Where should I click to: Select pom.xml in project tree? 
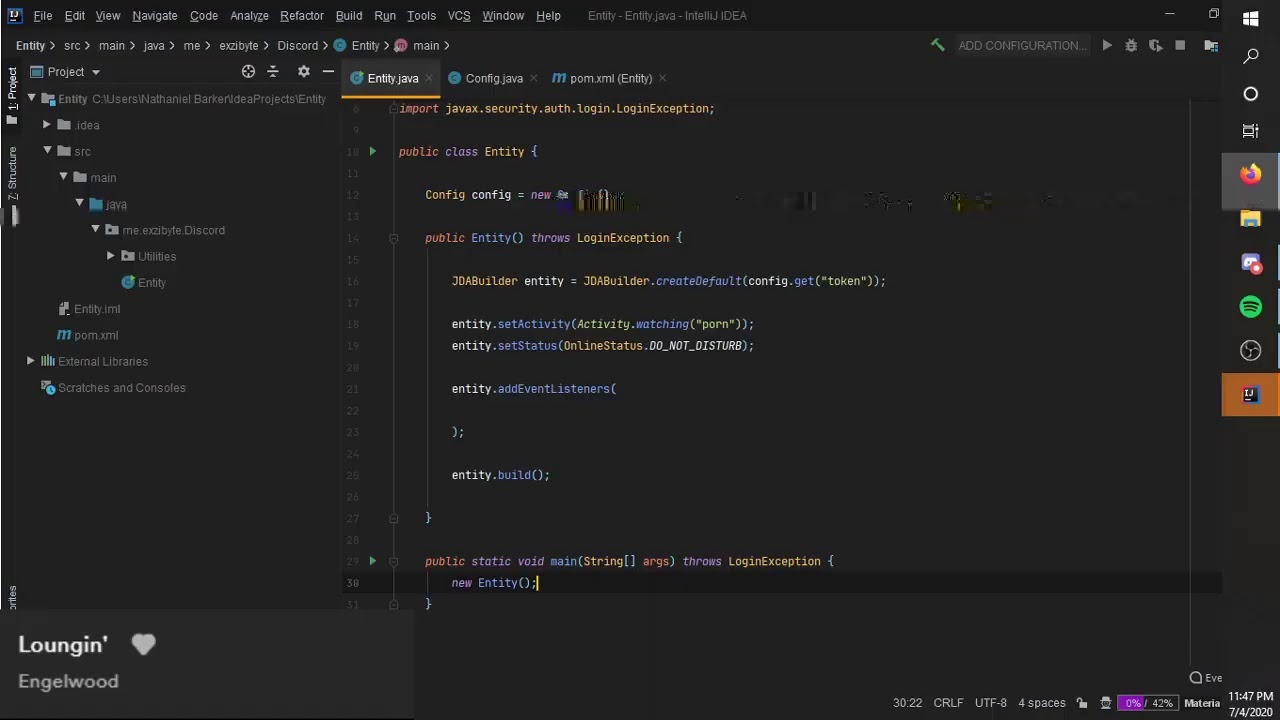(x=96, y=335)
